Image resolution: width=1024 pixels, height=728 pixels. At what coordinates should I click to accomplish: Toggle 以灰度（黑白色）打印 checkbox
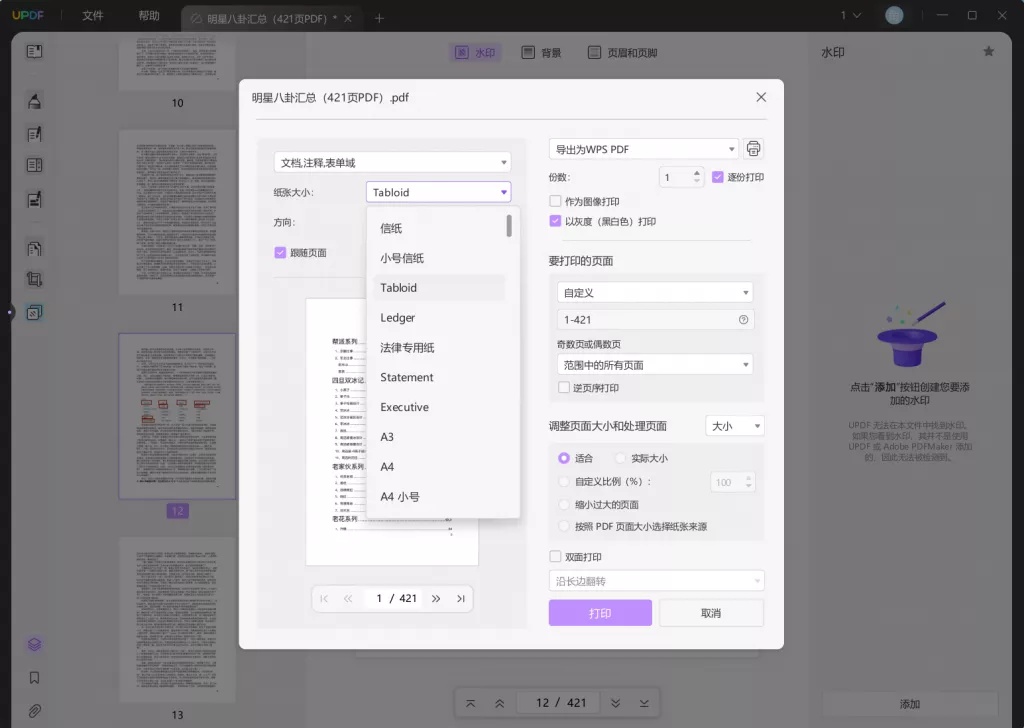tap(555, 221)
